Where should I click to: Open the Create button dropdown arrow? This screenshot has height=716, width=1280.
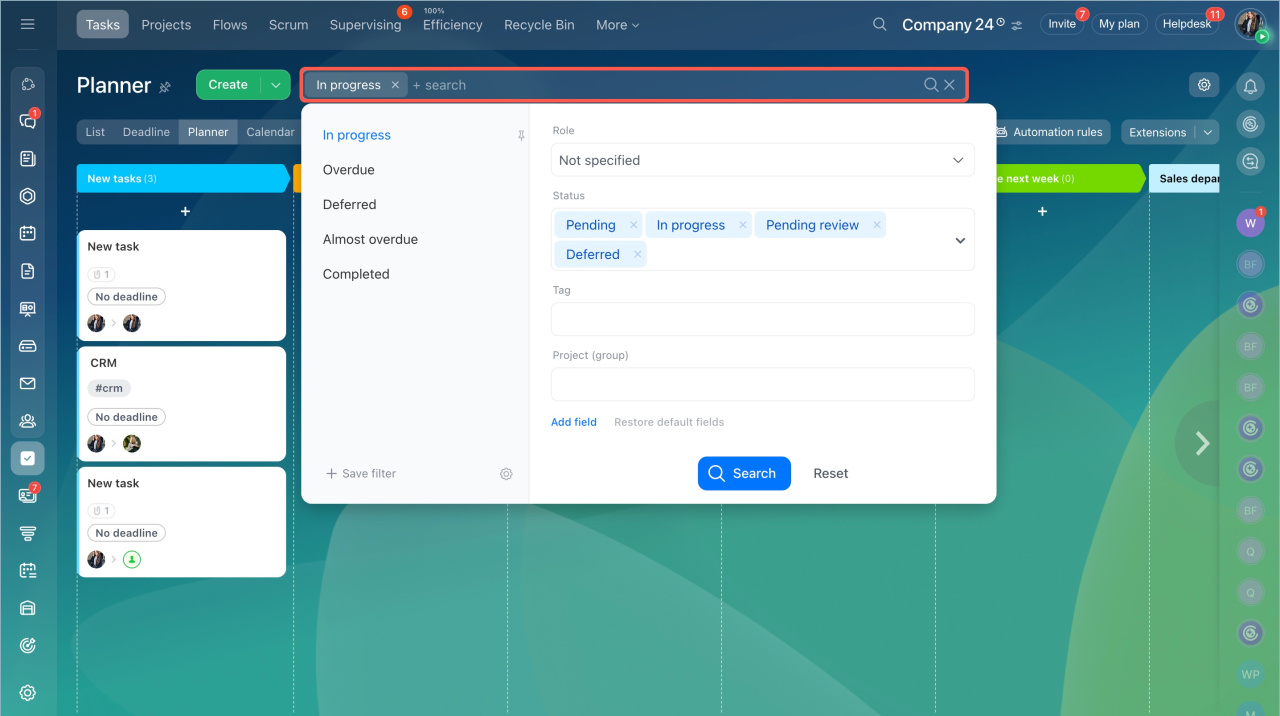coord(275,85)
